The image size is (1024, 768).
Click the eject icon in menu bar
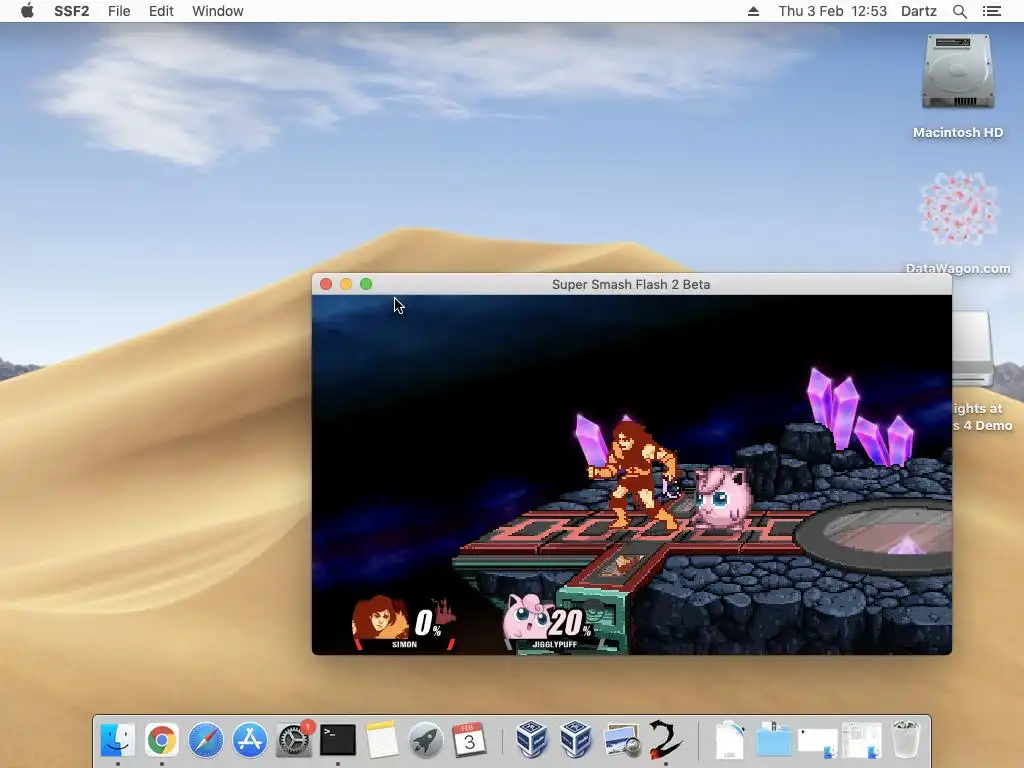coord(753,11)
